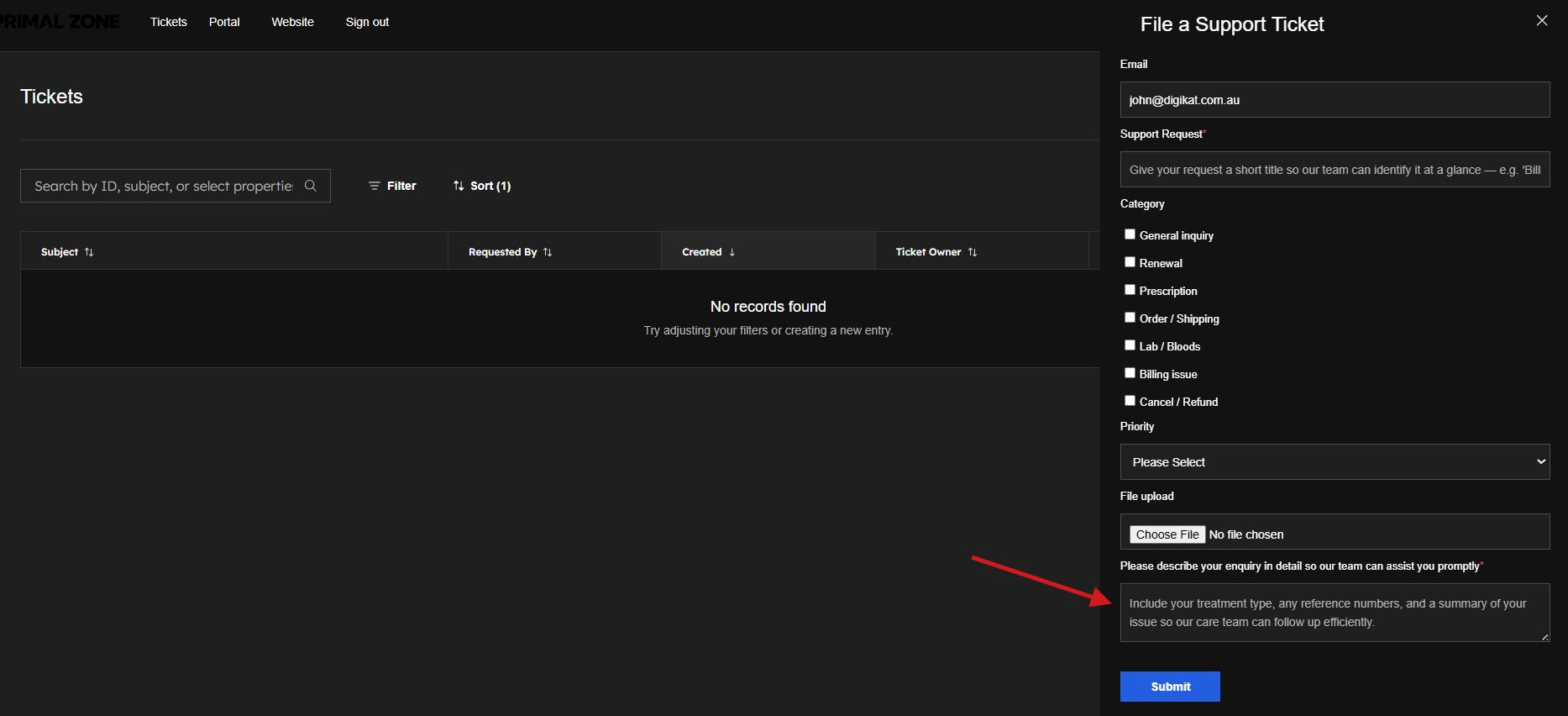
Task: Enable the Cancel / Refund checkbox
Action: pos(1130,401)
